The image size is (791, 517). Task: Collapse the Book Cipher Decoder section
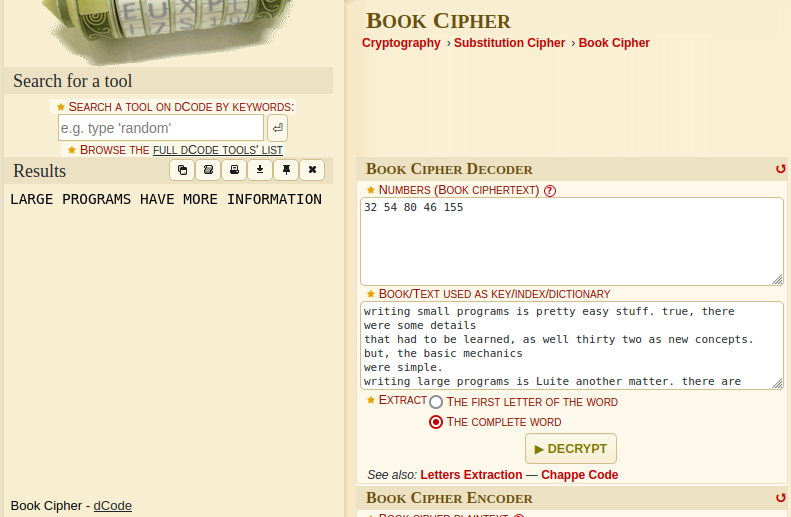point(781,169)
